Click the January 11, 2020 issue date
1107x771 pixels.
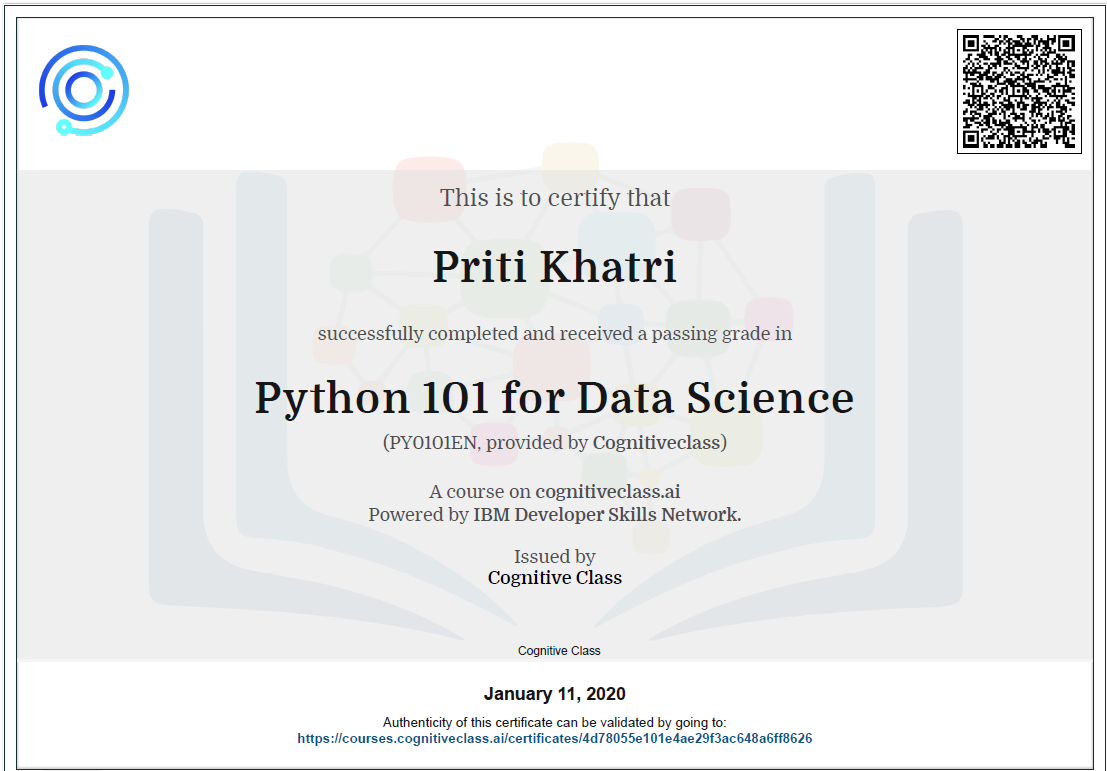[555, 693]
